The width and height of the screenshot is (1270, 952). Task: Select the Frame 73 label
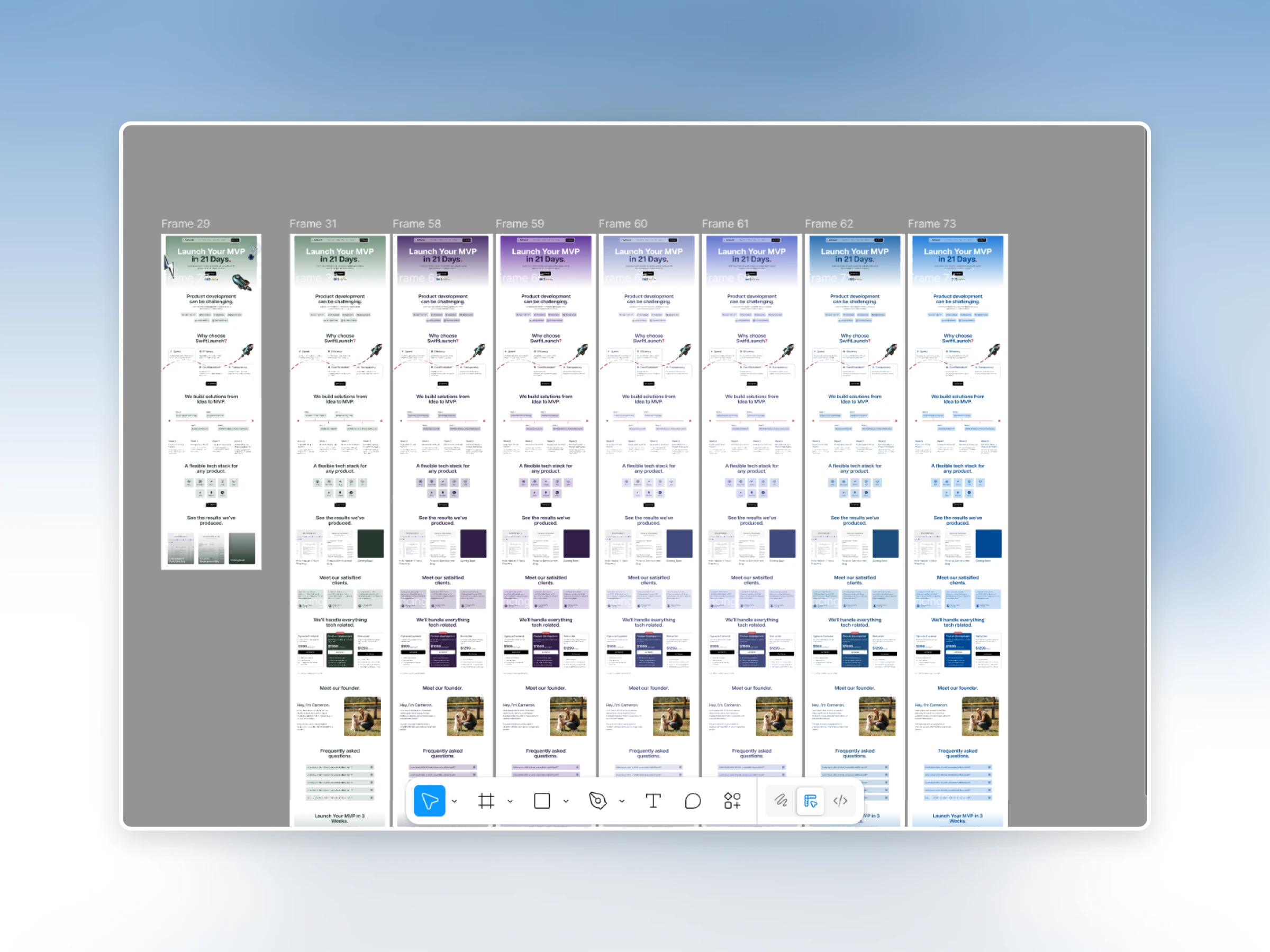point(931,224)
